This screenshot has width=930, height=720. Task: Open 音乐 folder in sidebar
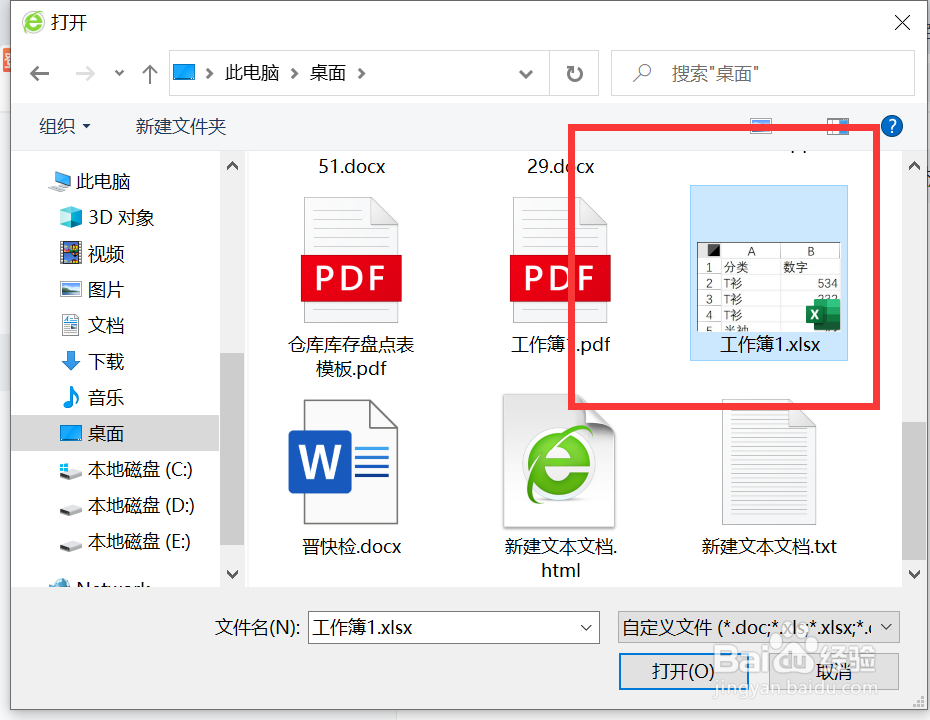tap(93, 397)
